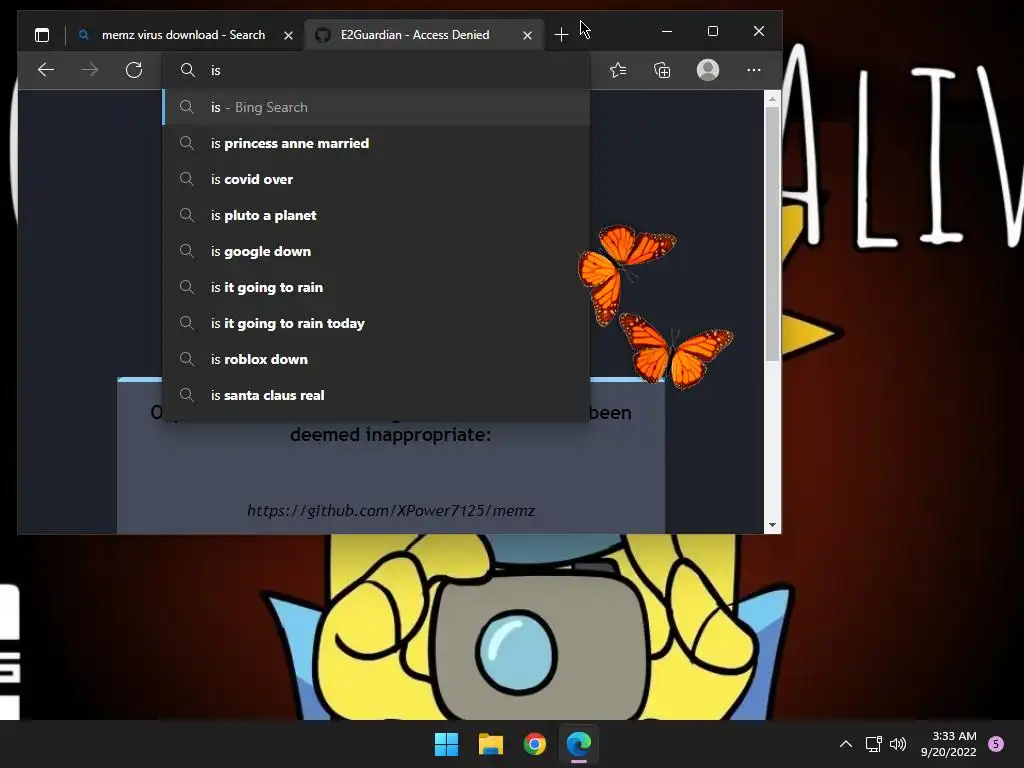Screen dimensions: 1024x768
Task: Select 'is - Bing Search' suggestion
Action: [377, 107]
